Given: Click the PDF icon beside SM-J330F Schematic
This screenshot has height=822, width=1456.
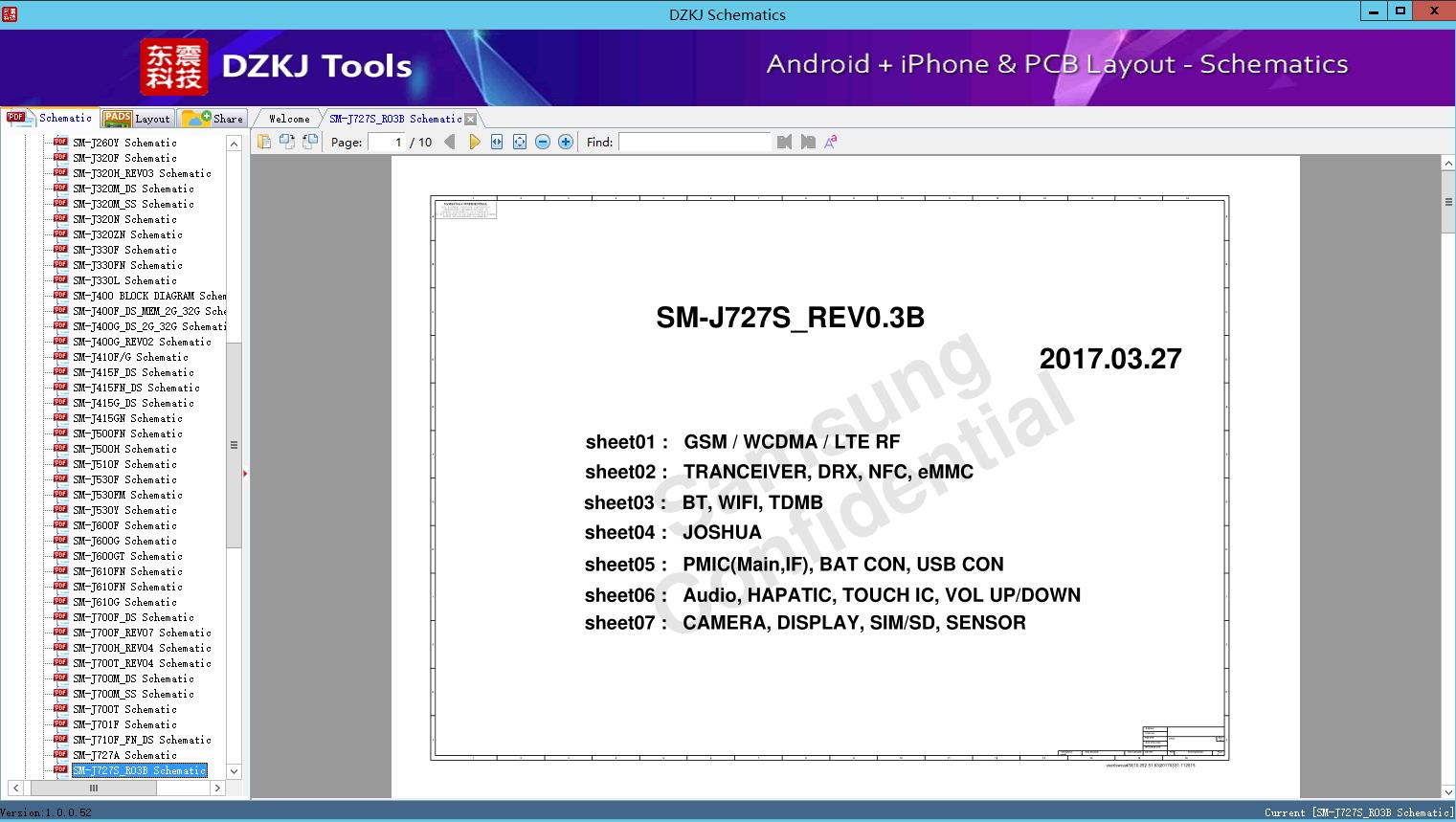Looking at the screenshot, I should pos(60,249).
